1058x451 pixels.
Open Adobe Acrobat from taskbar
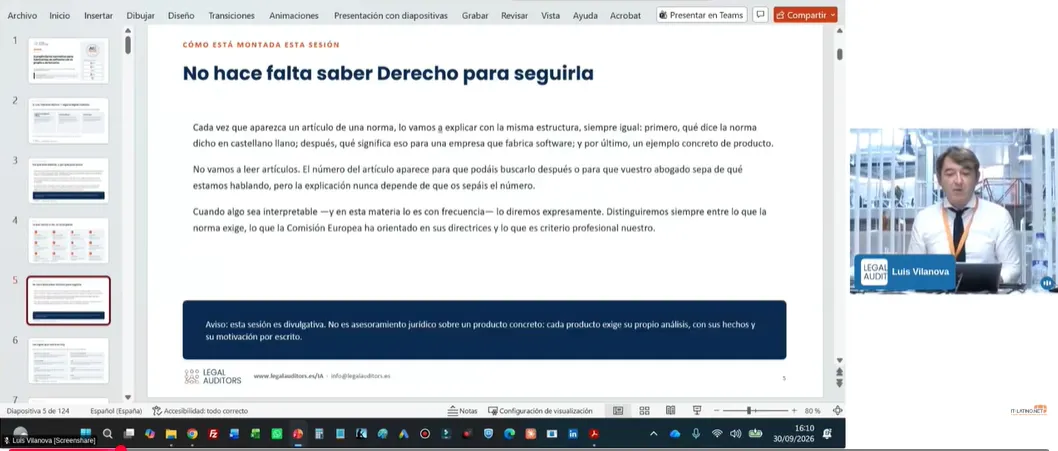pyautogui.click(x=594, y=433)
